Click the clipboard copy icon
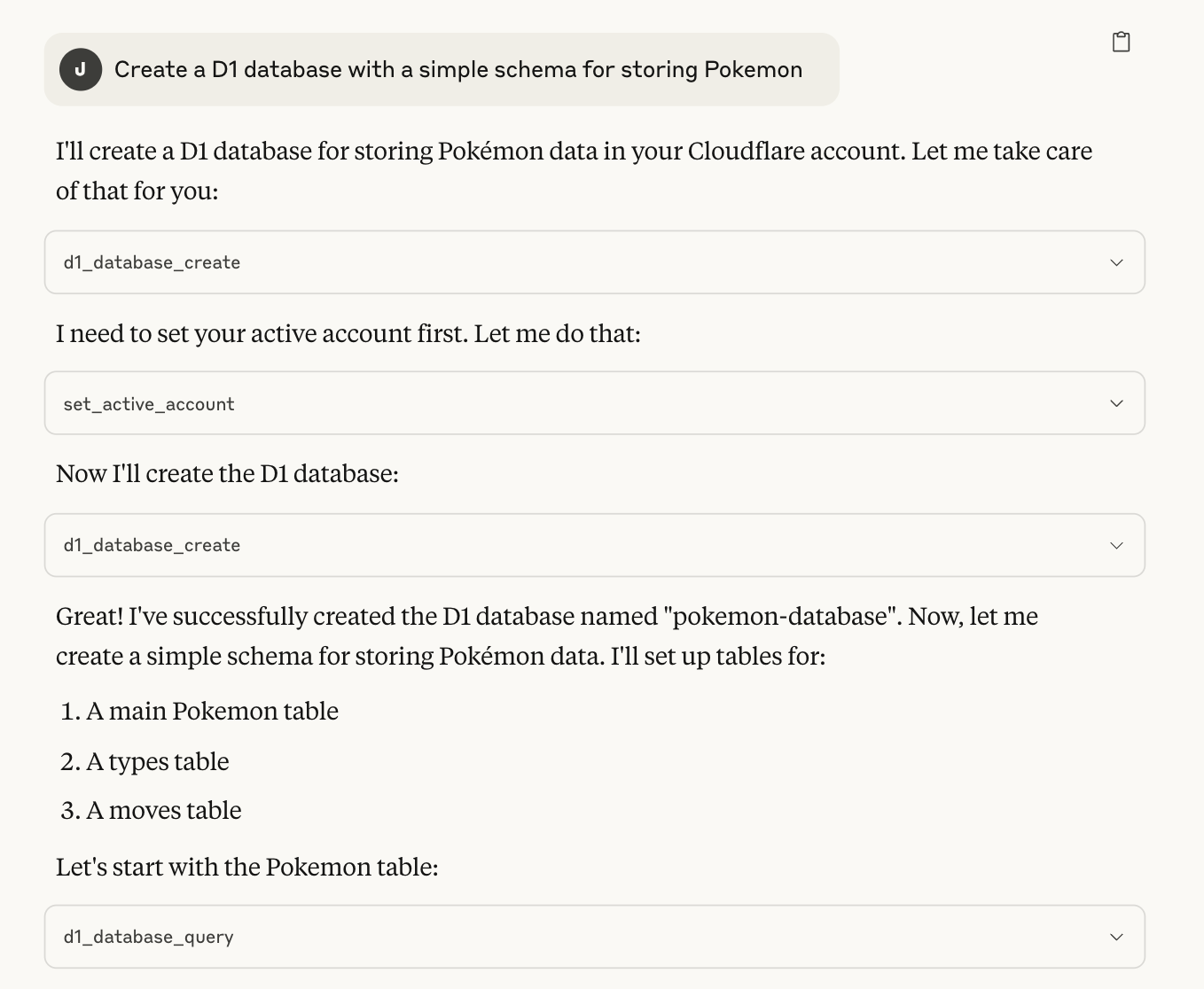1204x989 pixels. click(1121, 42)
